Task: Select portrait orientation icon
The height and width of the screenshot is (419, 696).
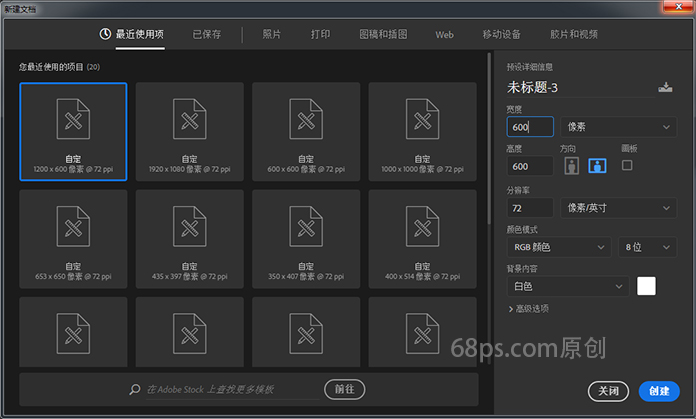Action: click(x=572, y=166)
